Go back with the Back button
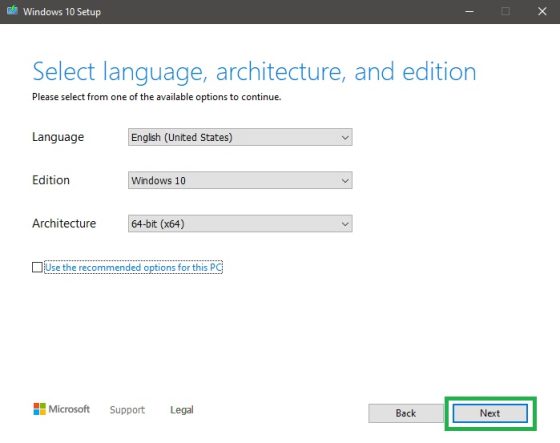The height and width of the screenshot is (443, 560). [x=406, y=413]
